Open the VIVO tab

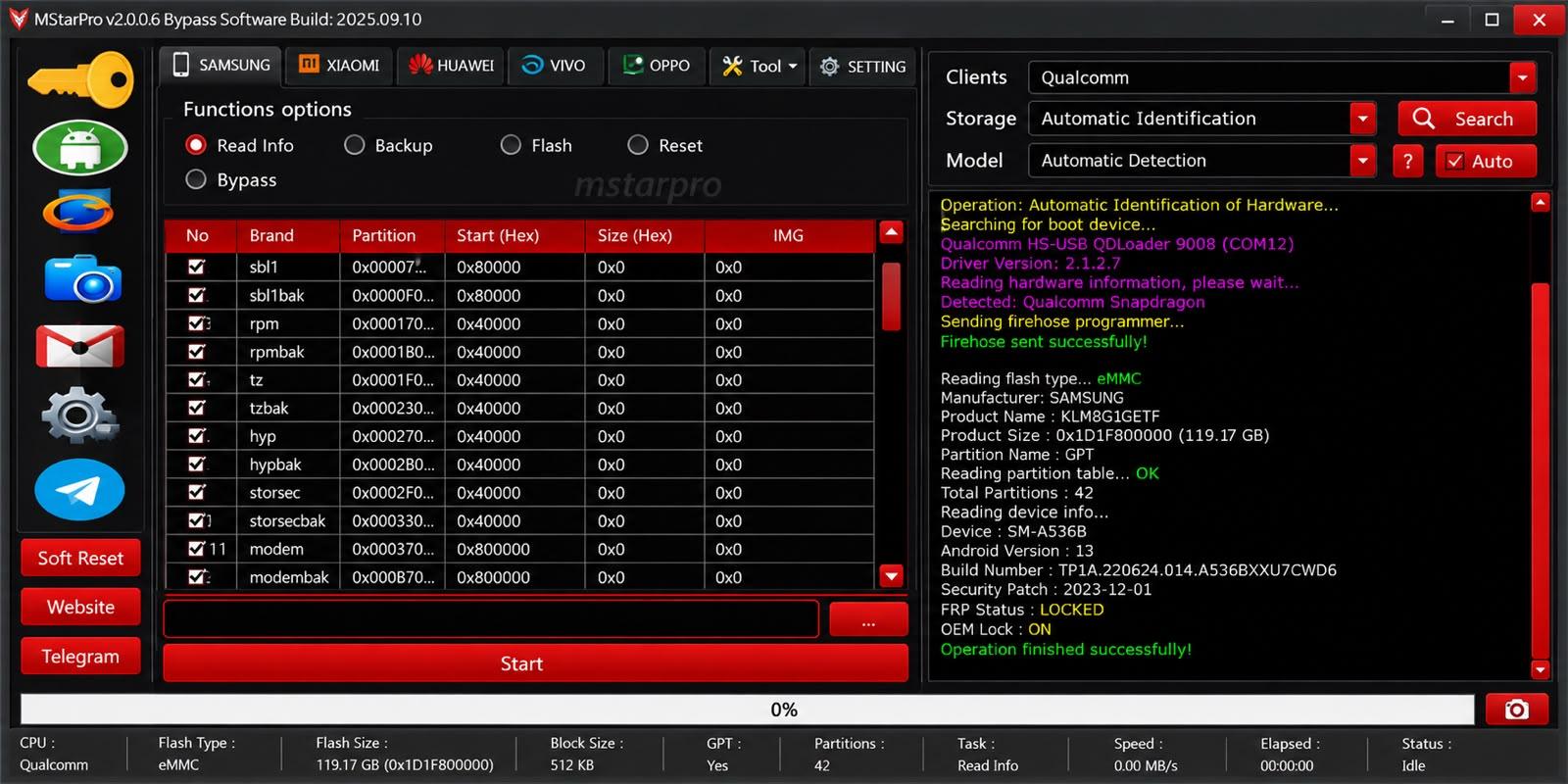tap(554, 66)
